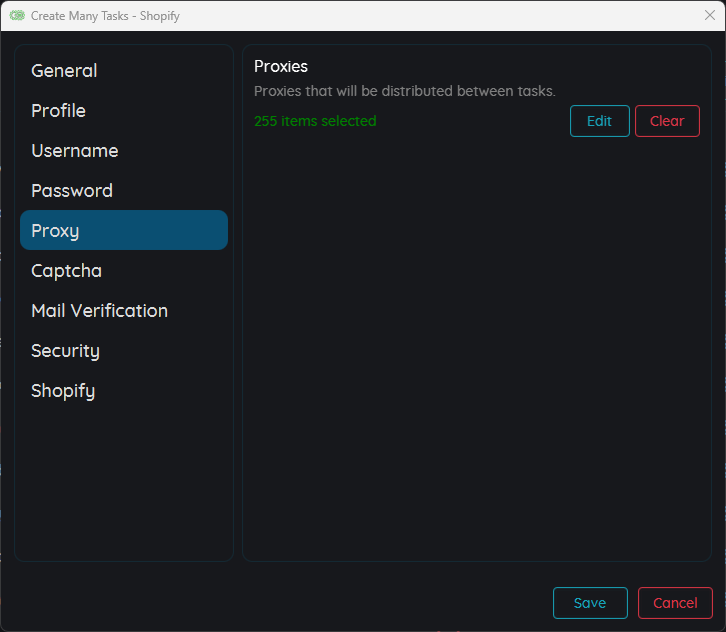Viewport: 726px width, 632px height.
Task: Open the Security section
Action: point(65,351)
